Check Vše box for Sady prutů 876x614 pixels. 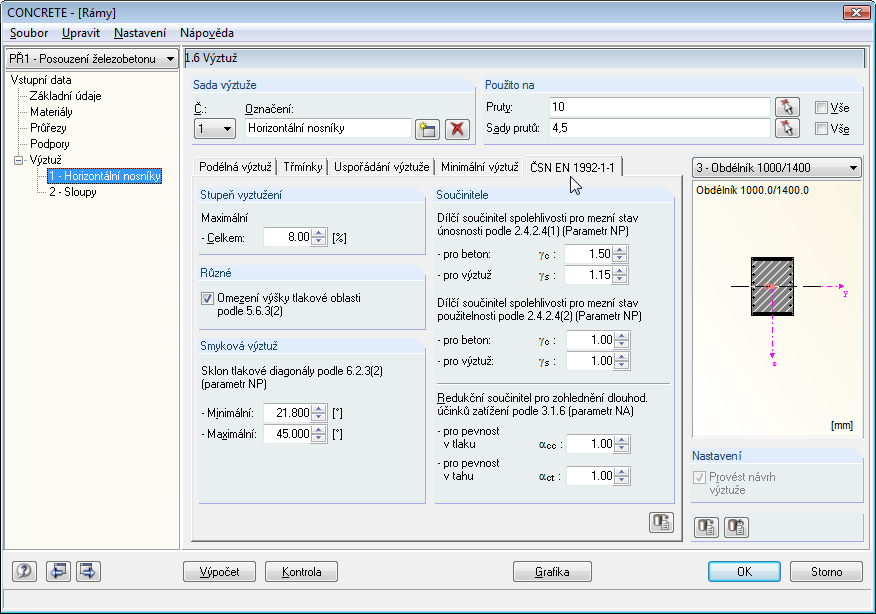click(821, 128)
